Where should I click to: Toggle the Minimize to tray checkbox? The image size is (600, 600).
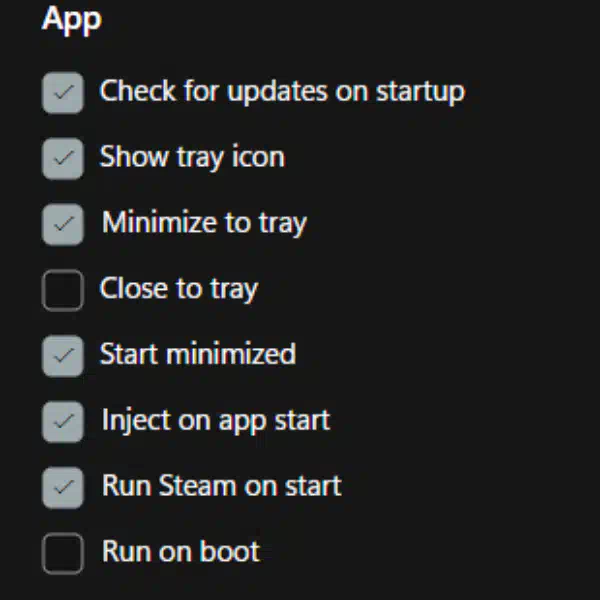point(63,224)
